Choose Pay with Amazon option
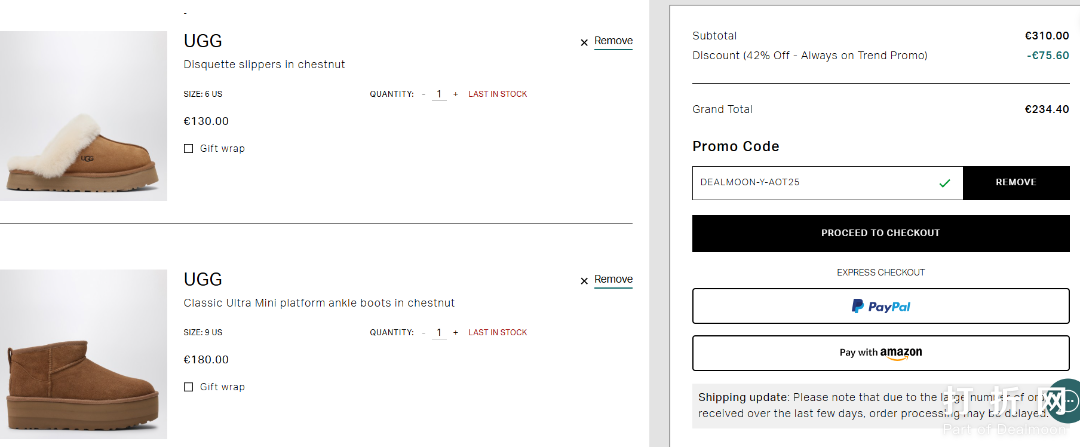 pyautogui.click(x=880, y=352)
